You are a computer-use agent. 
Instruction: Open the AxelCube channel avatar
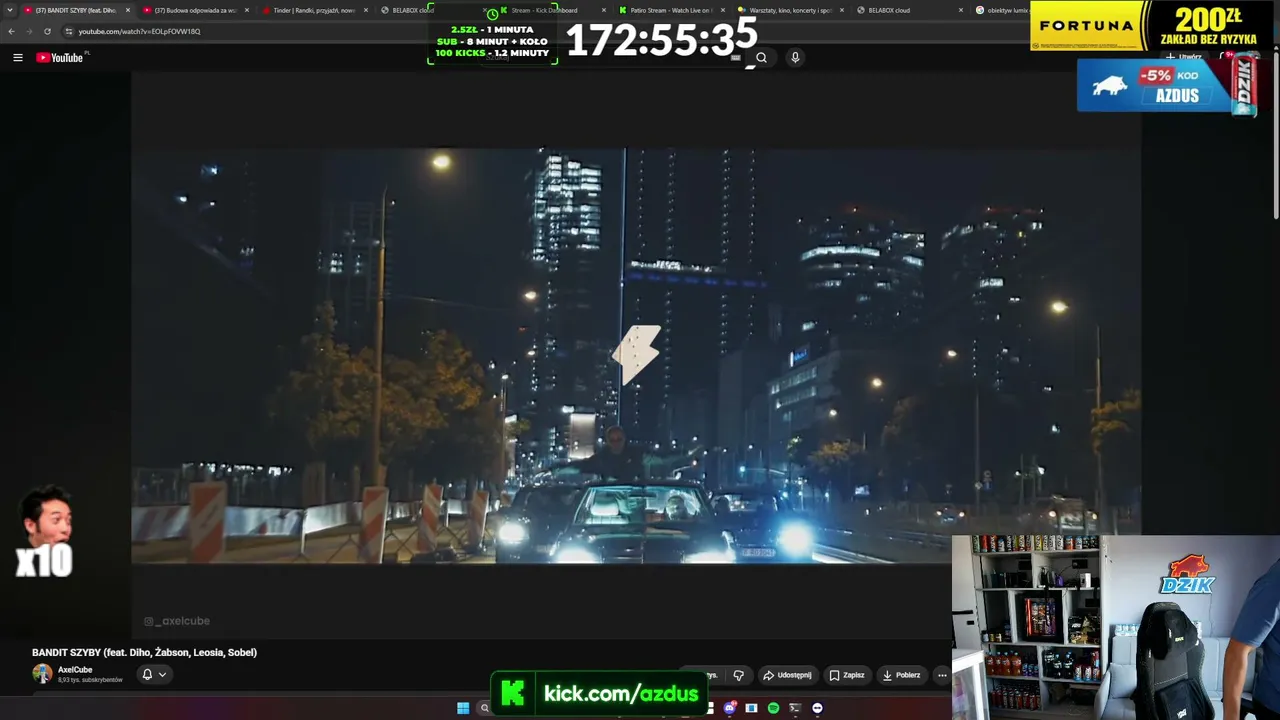(x=42, y=674)
